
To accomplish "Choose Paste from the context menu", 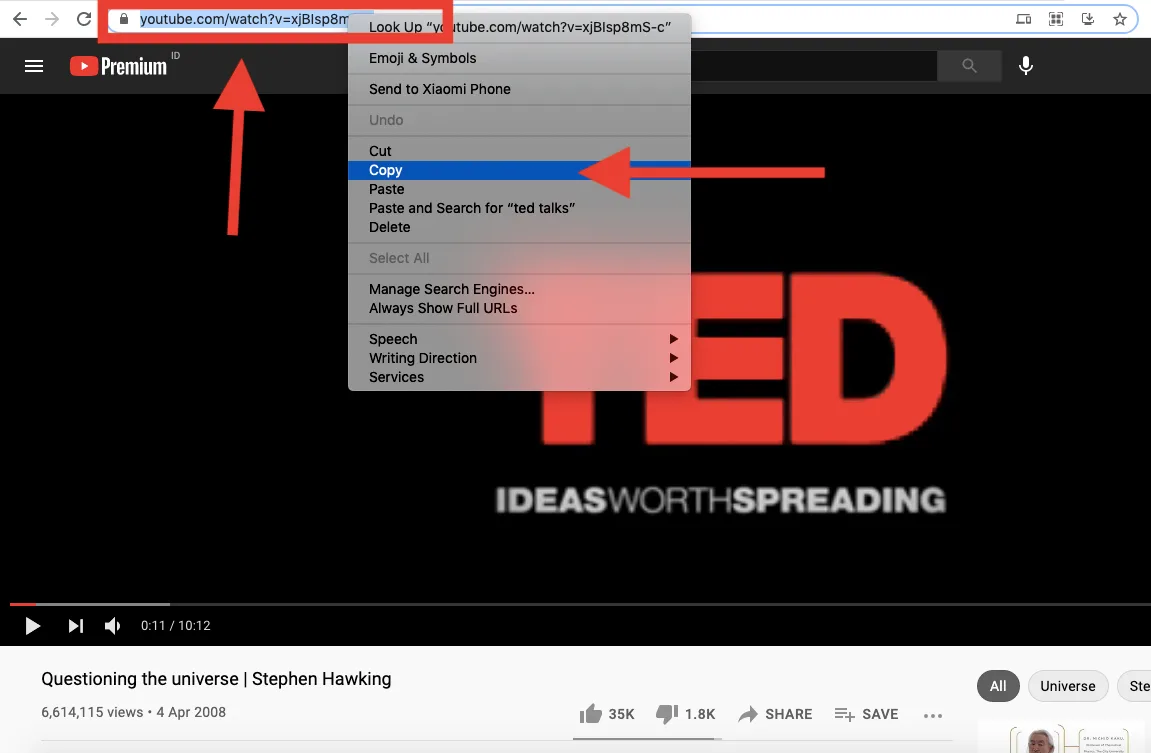I will pyautogui.click(x=519, y=189).
